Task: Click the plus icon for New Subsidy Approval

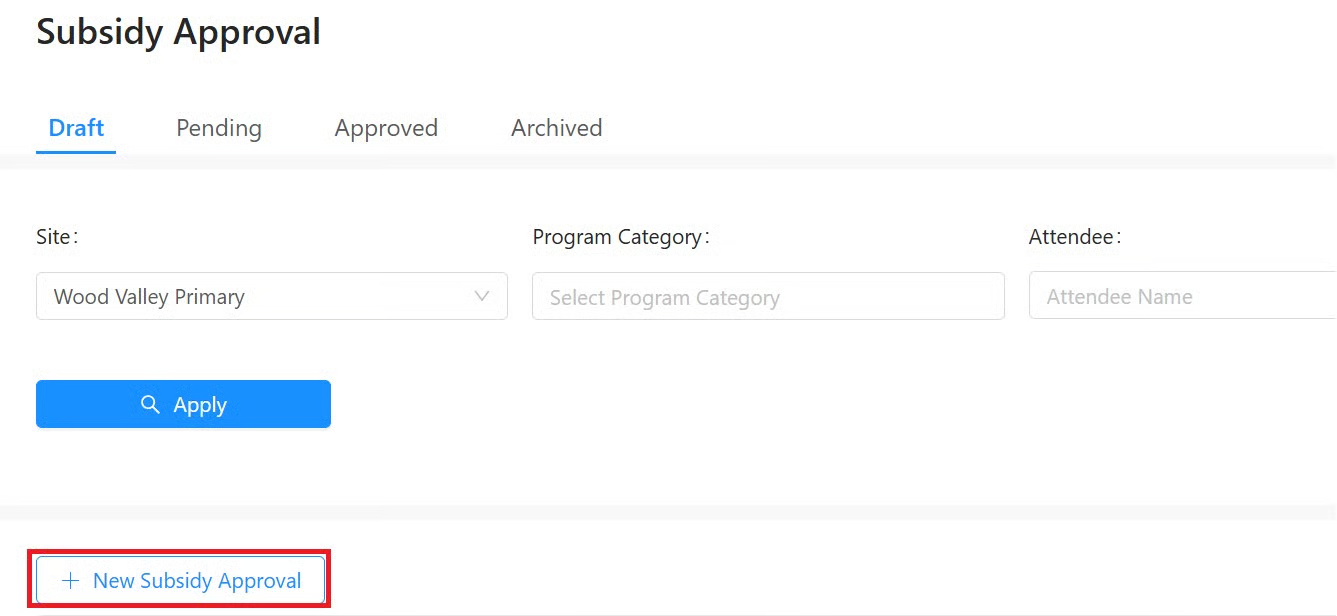Action: [70, 581]
